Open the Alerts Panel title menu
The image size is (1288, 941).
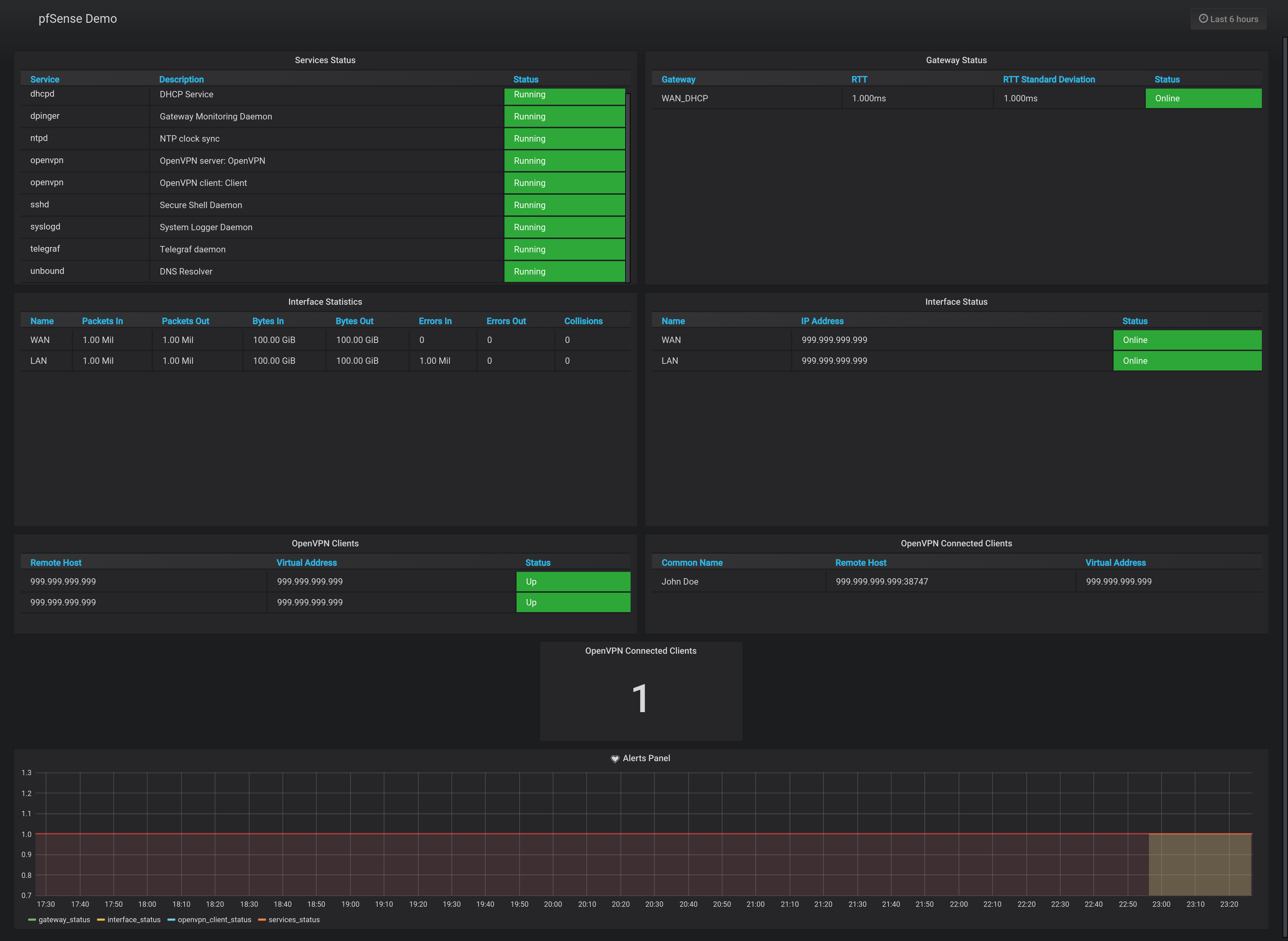(x=646, y=758)
